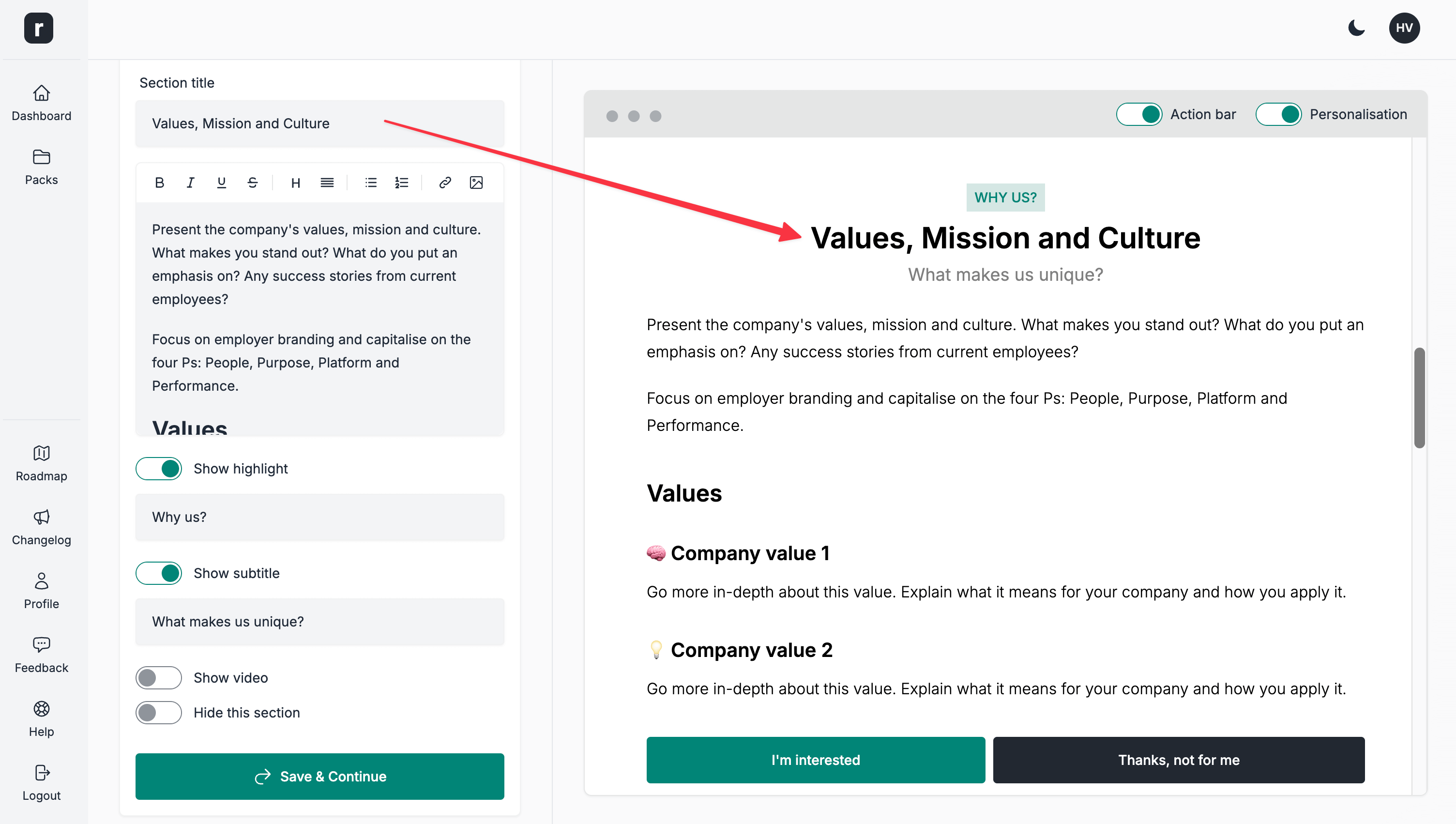Image resolution: width=1456 pixels, height=824 pixels.
Task: Go to the Roadmap page
Action: [41, 463]
